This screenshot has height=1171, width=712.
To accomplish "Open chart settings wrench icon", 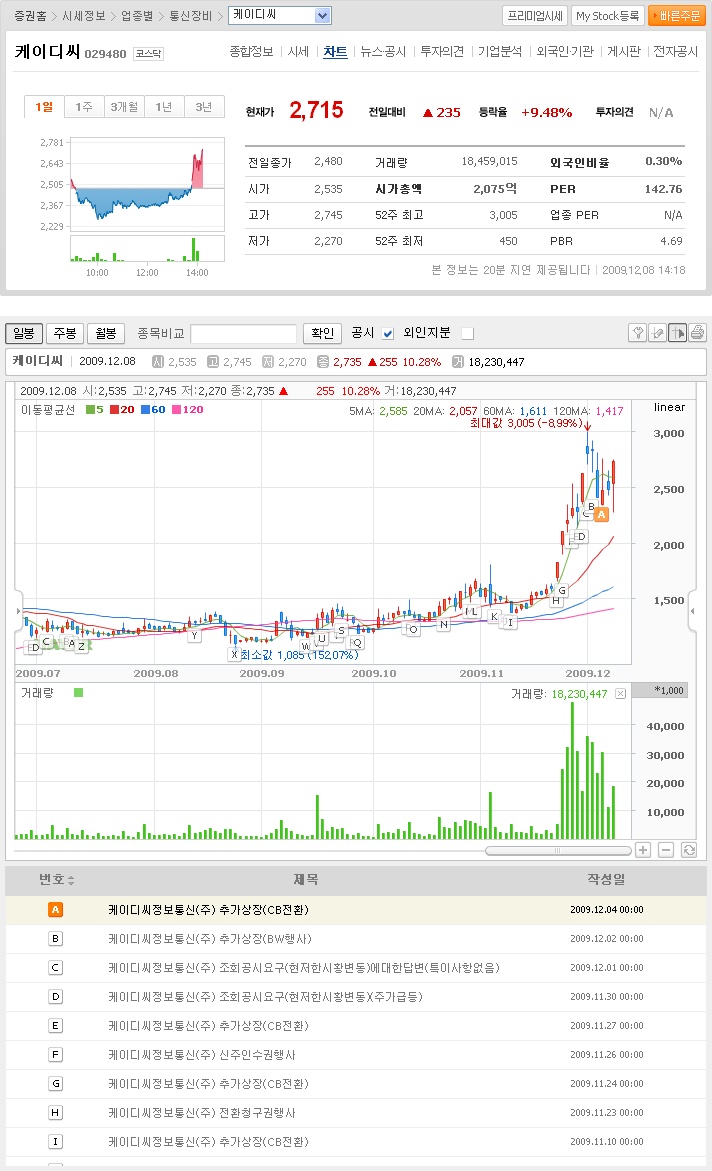I will point(637,332).
